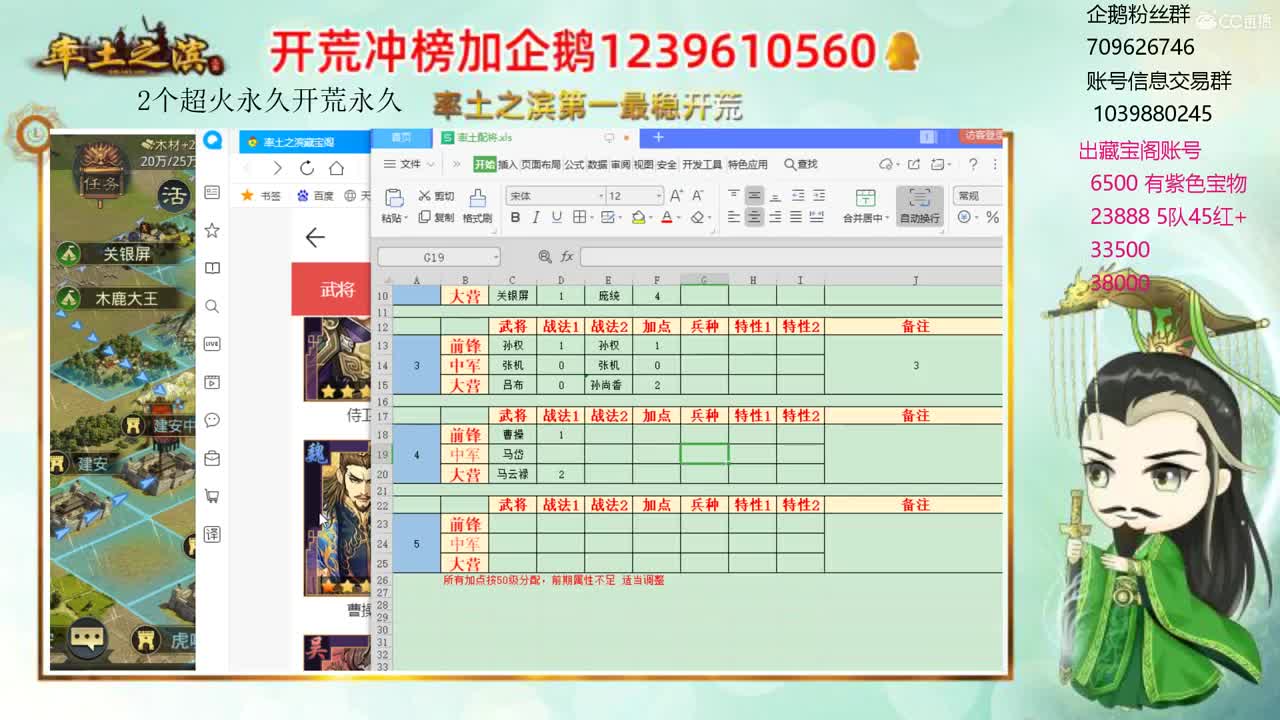Screen dimensions: 1280x720
Task: Click the Copy (复制) button
Action: [x=436, y=217]
